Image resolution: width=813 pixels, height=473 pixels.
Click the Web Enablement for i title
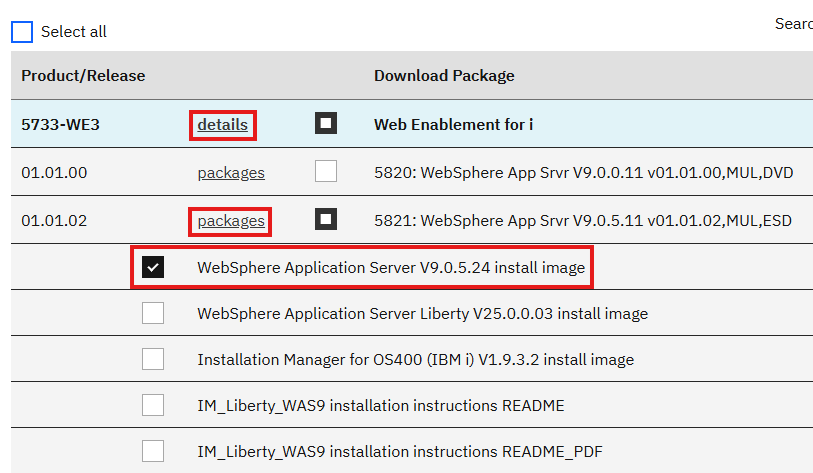[x=453, y=125]
